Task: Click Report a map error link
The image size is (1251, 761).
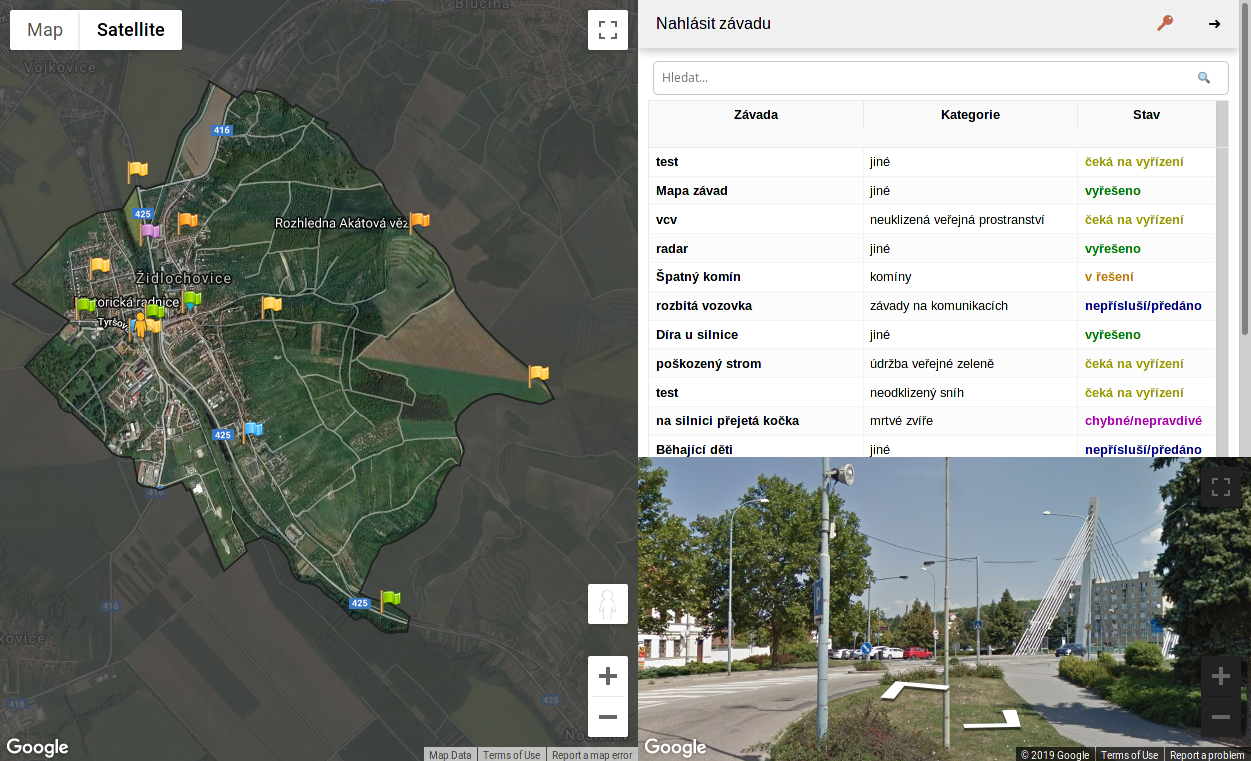Action: [592, 755]
